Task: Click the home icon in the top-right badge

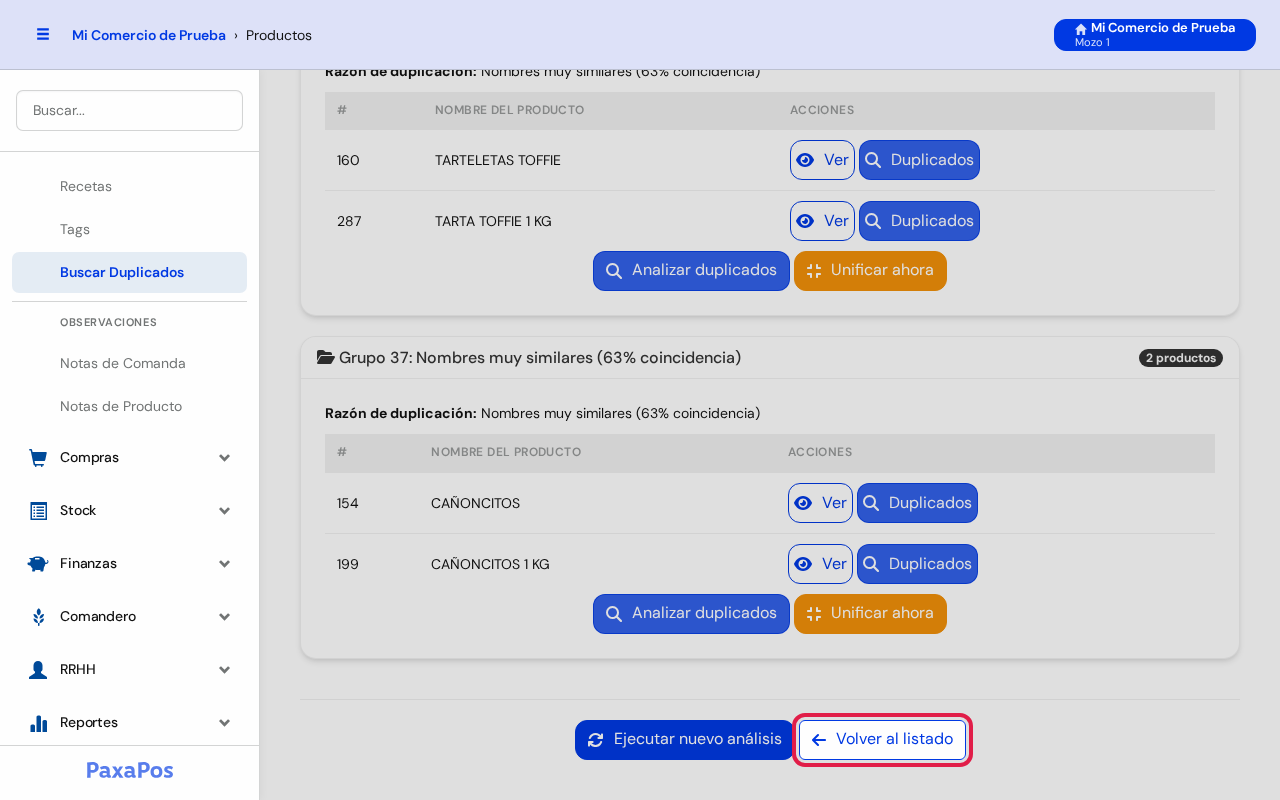Action: click(x=1081, y=29)
